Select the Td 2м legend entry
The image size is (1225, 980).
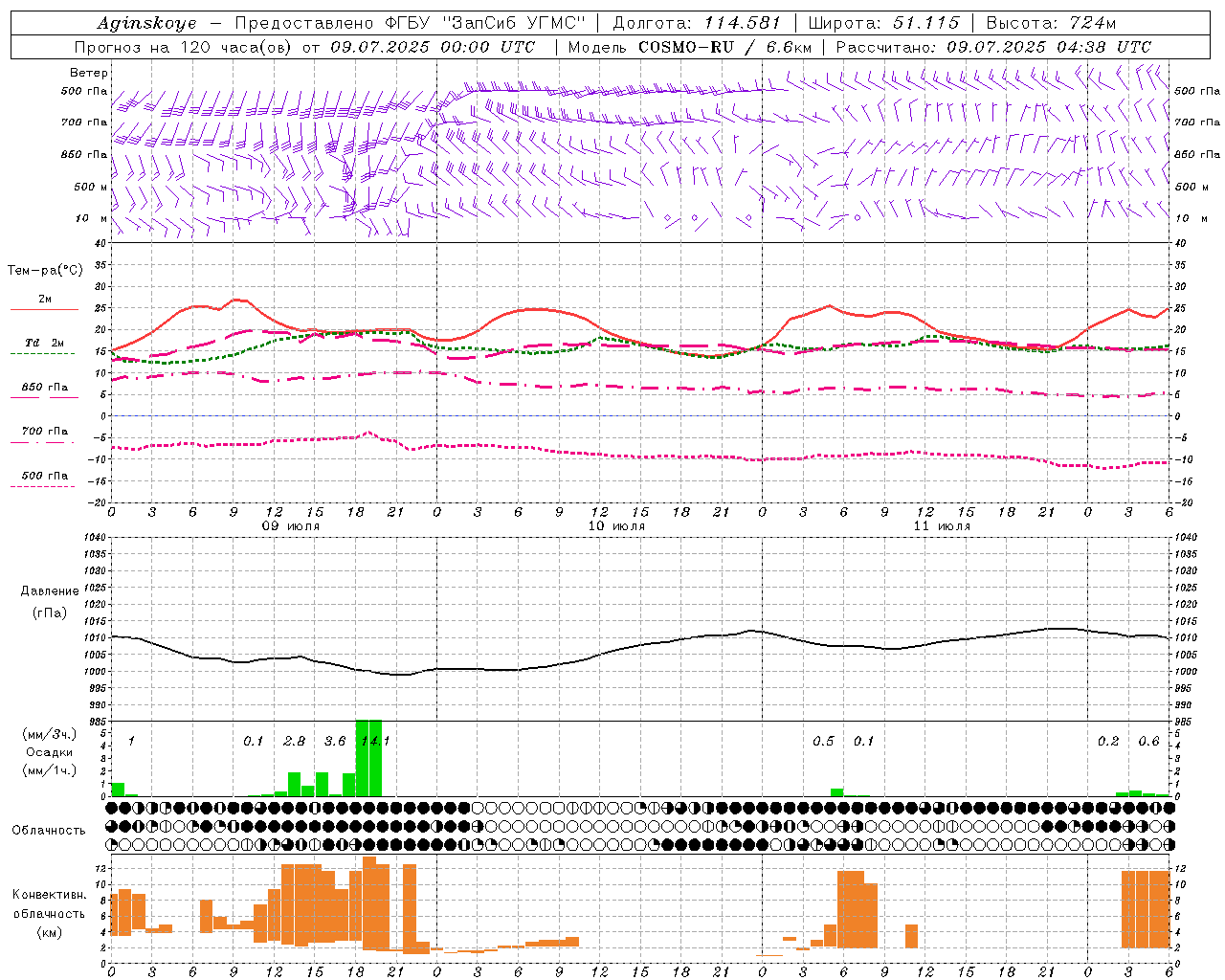click(x=45, y=343)
